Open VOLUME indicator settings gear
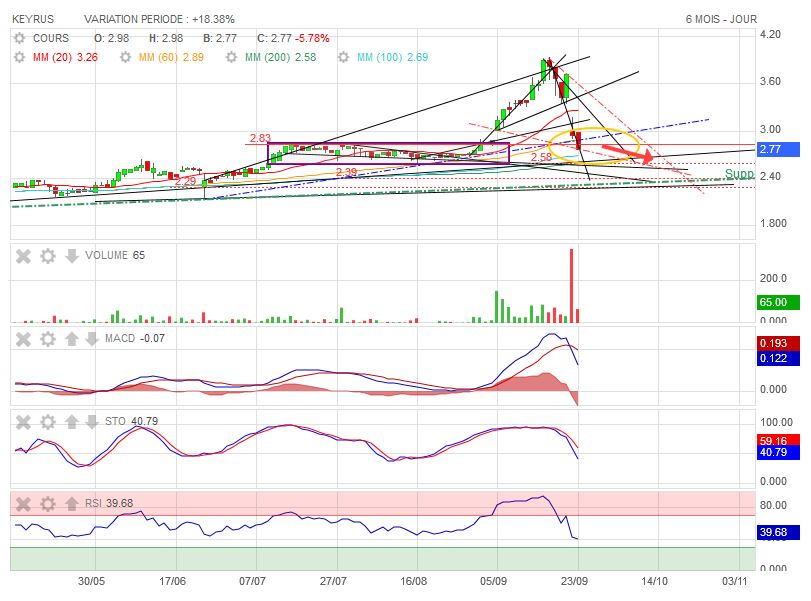The height and width of the screenshot is (601, 811). pyautogui.click(x=48, y=256)
